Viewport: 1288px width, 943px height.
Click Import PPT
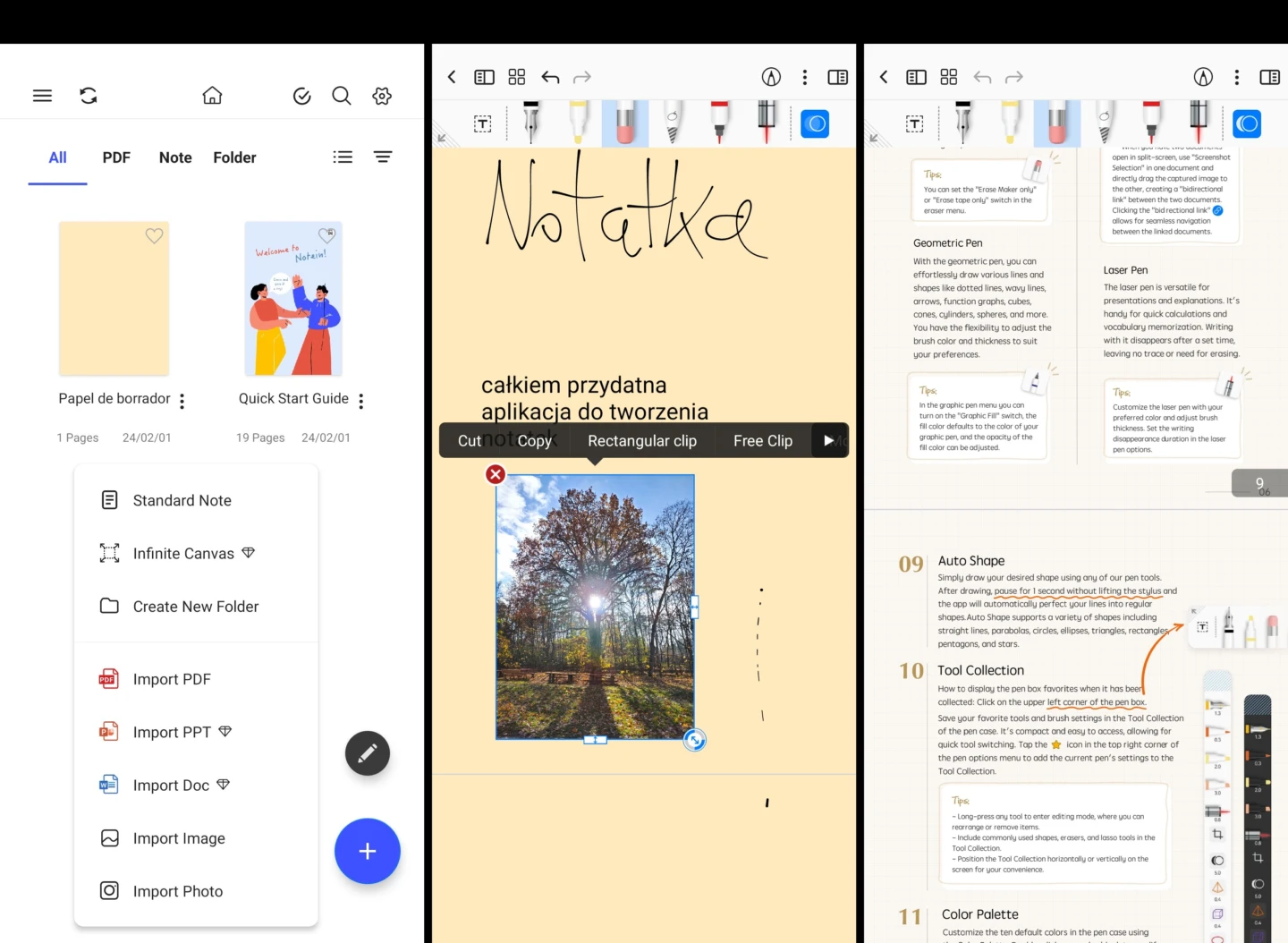click(196, 732)
